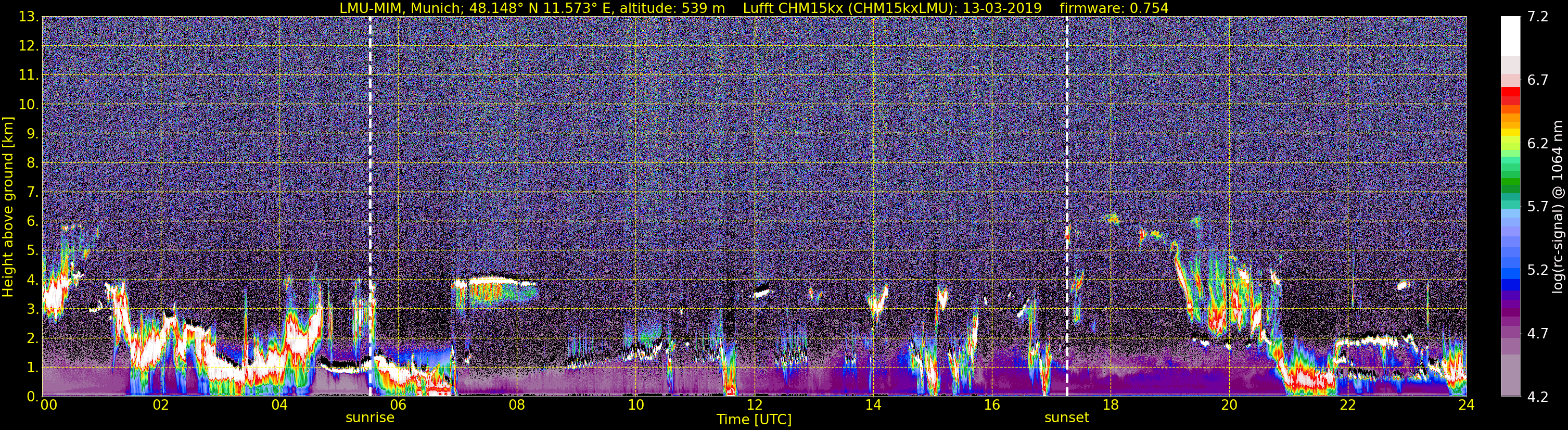Click the colorbar value '4.7'
This screenshot has height=430, width=1568.
click(1538, 334)
